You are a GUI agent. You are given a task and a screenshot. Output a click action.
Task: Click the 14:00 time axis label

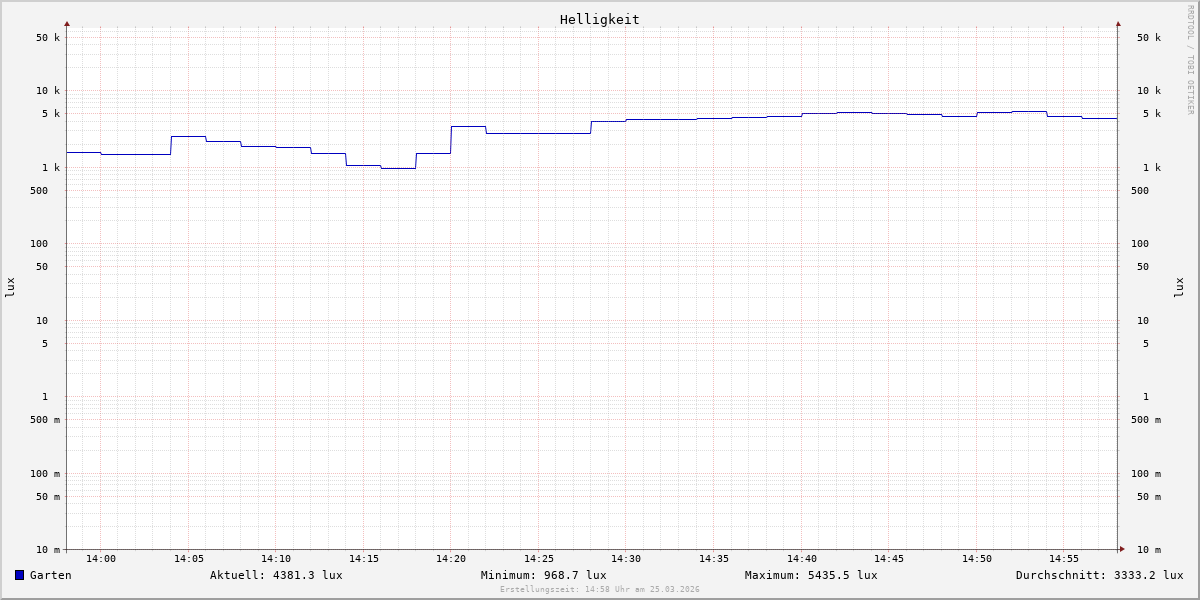point(101,559)
